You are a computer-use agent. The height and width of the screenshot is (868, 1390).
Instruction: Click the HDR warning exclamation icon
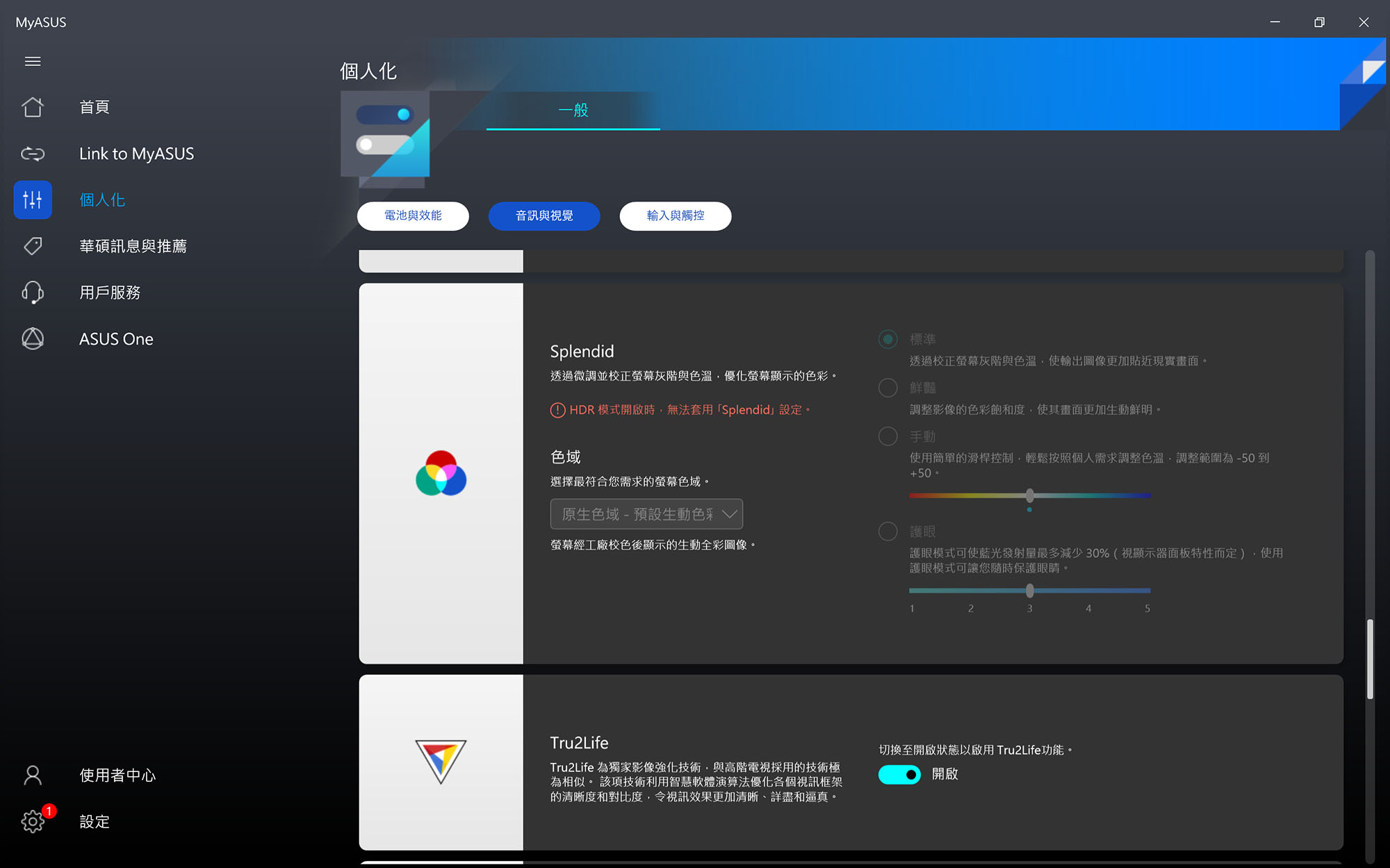(557, 410)
